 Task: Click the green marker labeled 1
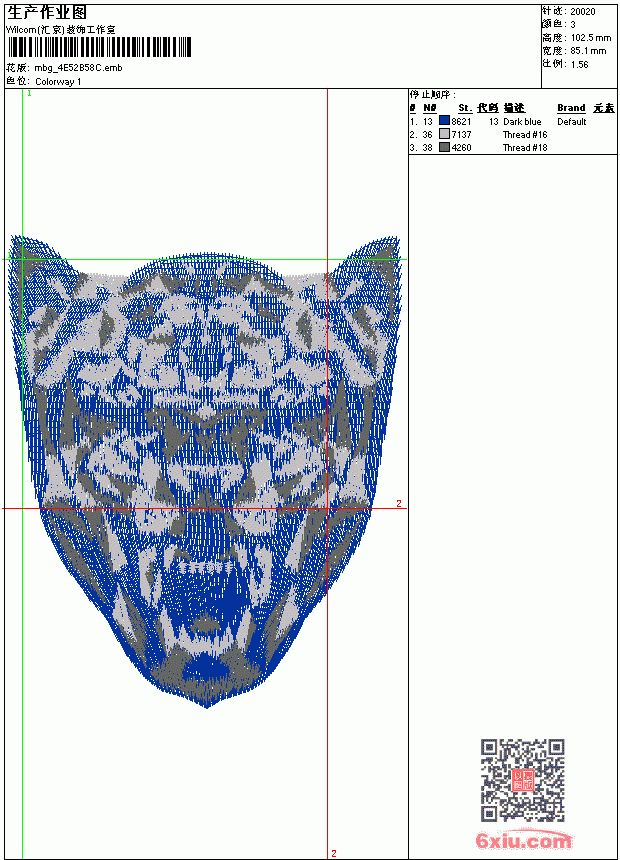pyautogui.click(x=30, y=94)
